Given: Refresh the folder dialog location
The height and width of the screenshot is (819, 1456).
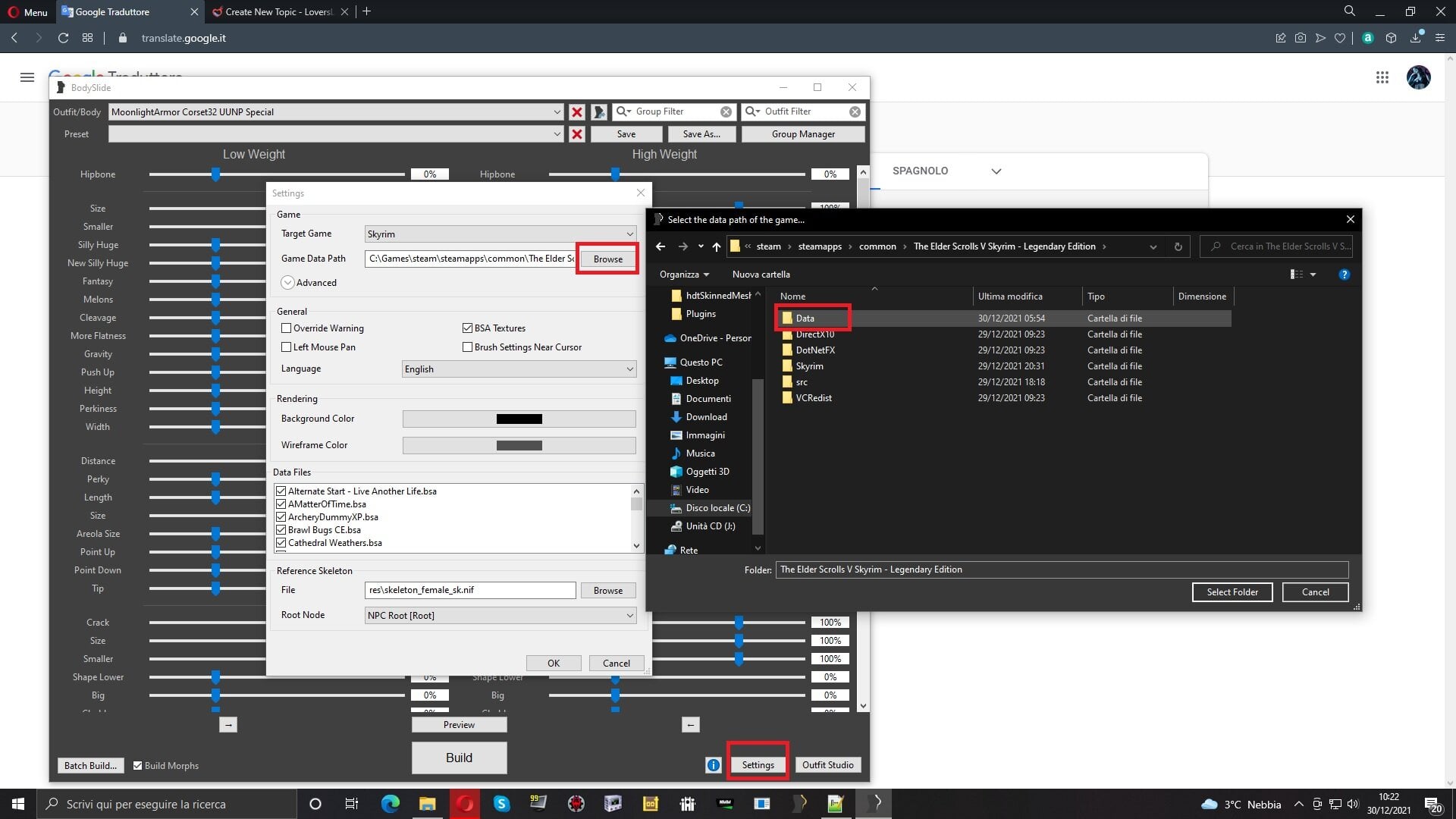Looking at the screenshot, I should pos(1178,246).
